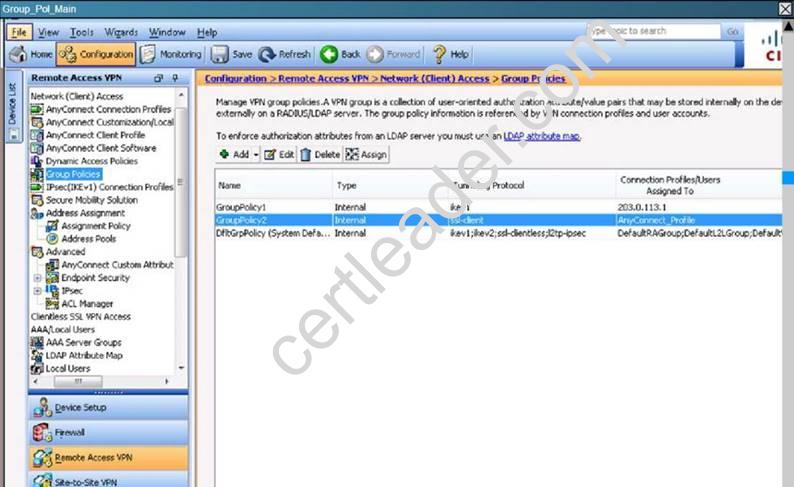The image size is (794, 487).
Task: Open the Device Setup section
Action: pos(108,408)
